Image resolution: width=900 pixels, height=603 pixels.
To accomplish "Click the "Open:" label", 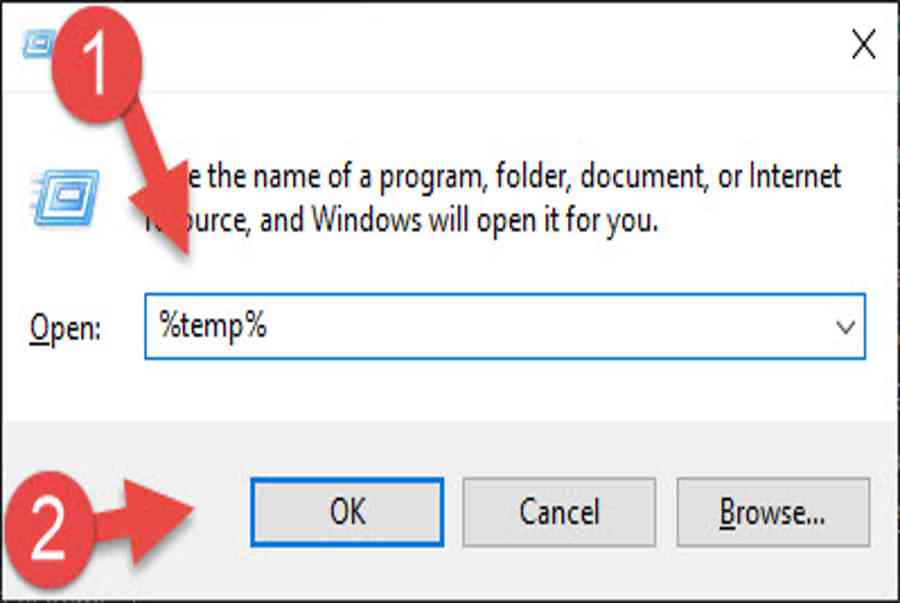I will tap(65, 329).
